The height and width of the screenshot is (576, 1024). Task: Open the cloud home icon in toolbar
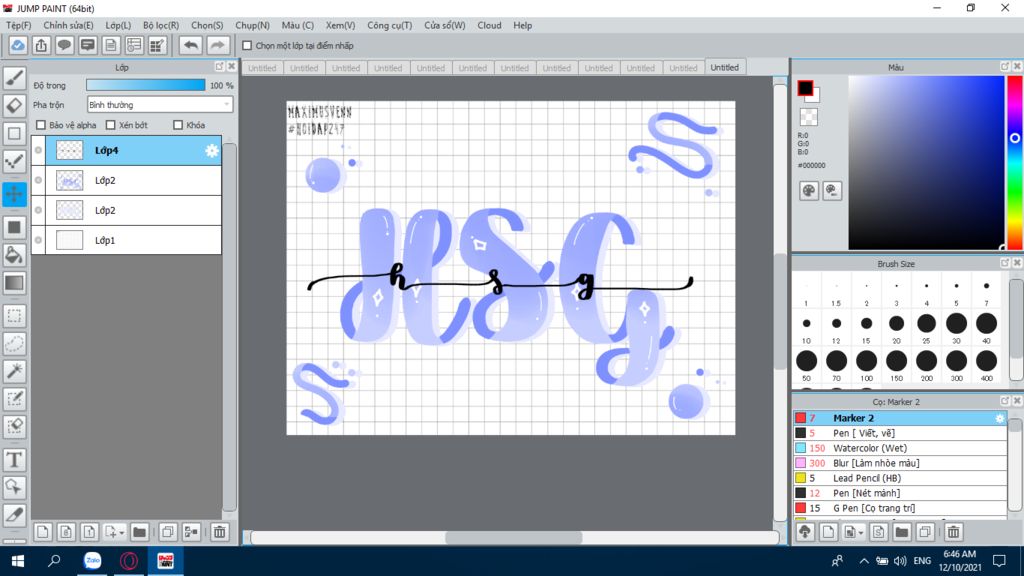(18, 45)
